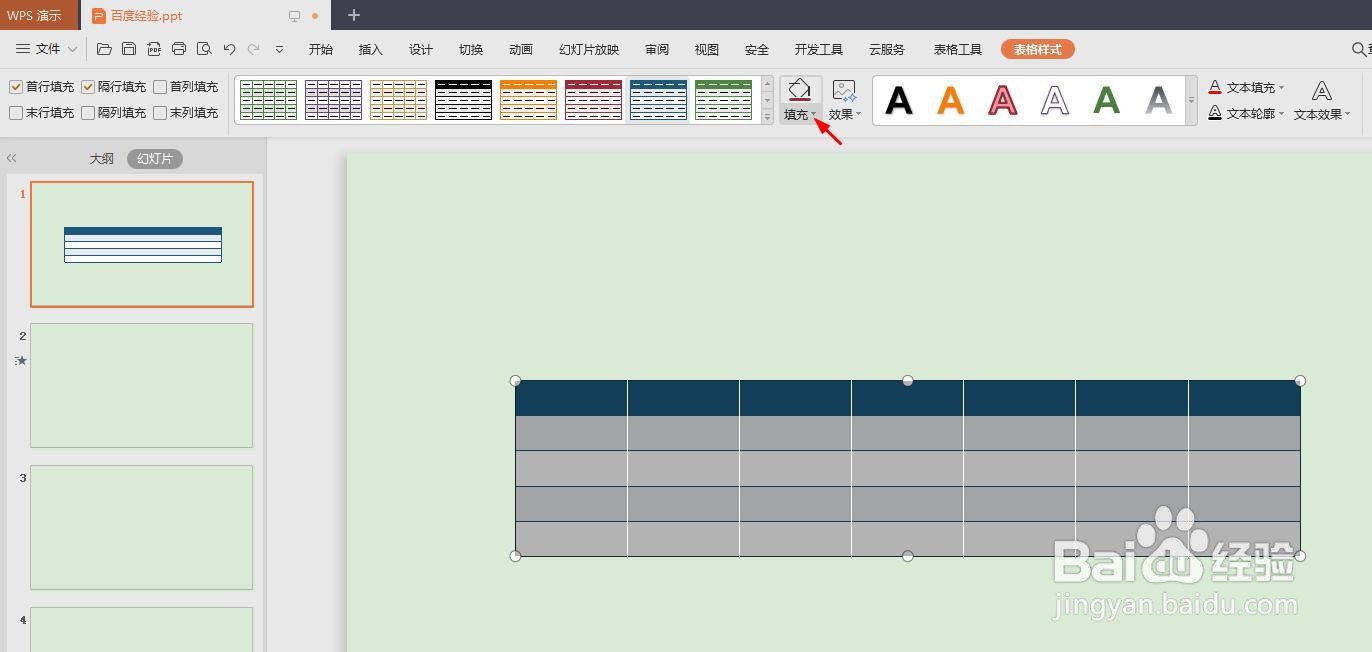The image size is (1372, 652).
Task: Click the text effects A icon
Action: (1321, 92)
